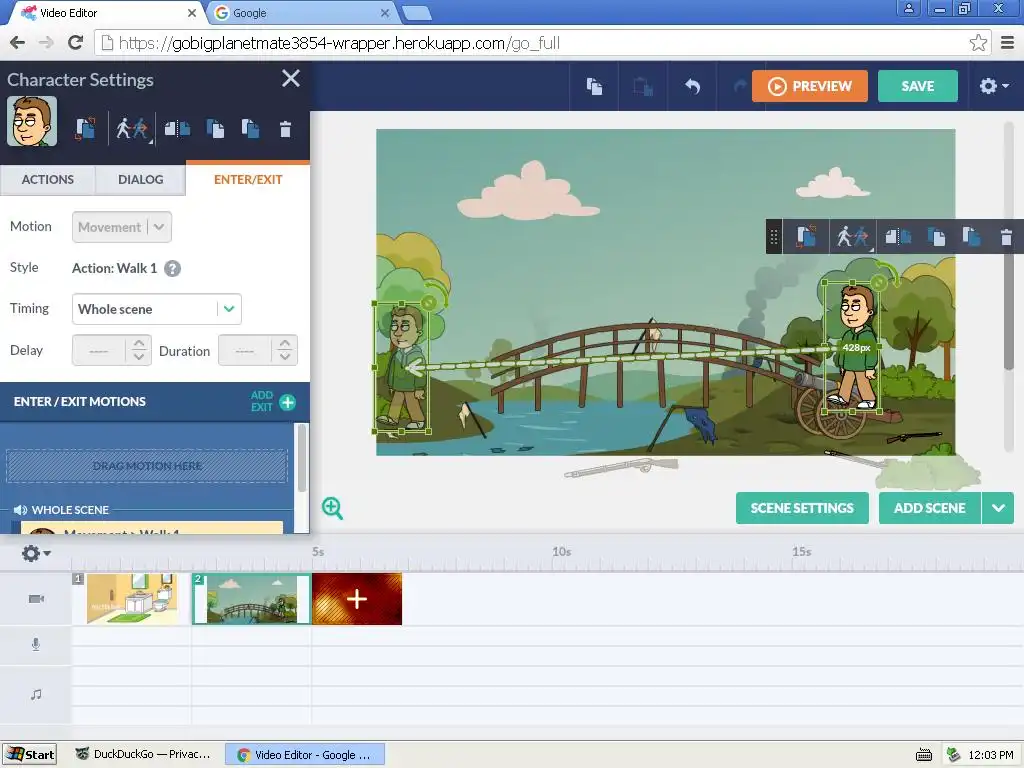Click walking movement icon in Character Settings panel
This screenshot has height=768, width=1024.
[132, 129]
